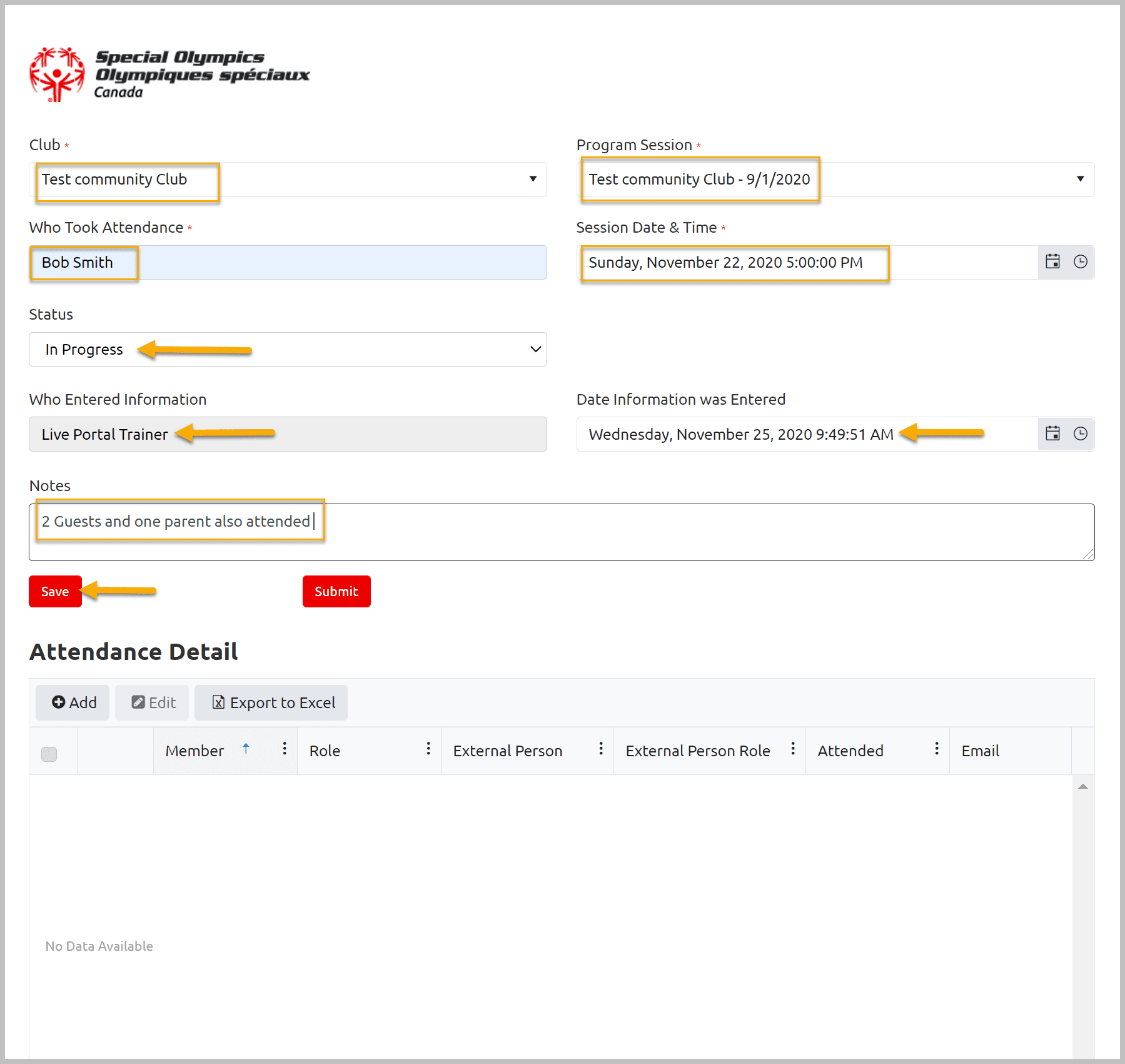1125x1064 pixels.
Task: Click the Date Information was Entered input
Action: [x=807, y=434]
